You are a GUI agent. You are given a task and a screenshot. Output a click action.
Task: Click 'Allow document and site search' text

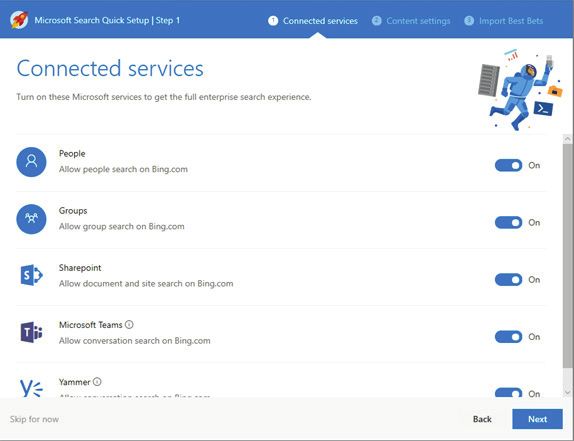[146, 284]
